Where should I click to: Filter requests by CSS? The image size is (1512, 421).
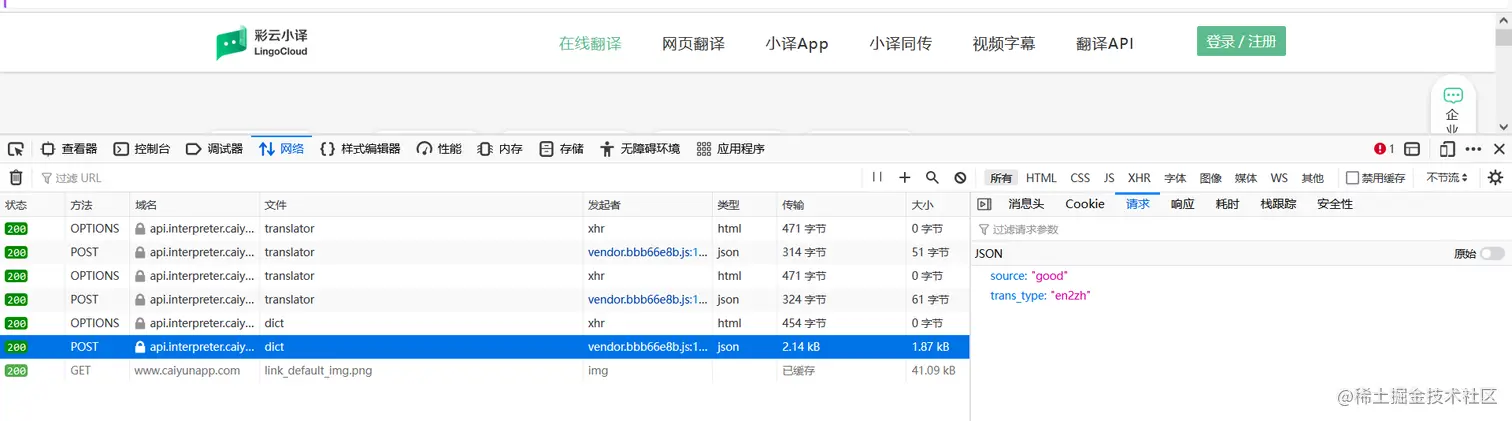point(1080,178)
